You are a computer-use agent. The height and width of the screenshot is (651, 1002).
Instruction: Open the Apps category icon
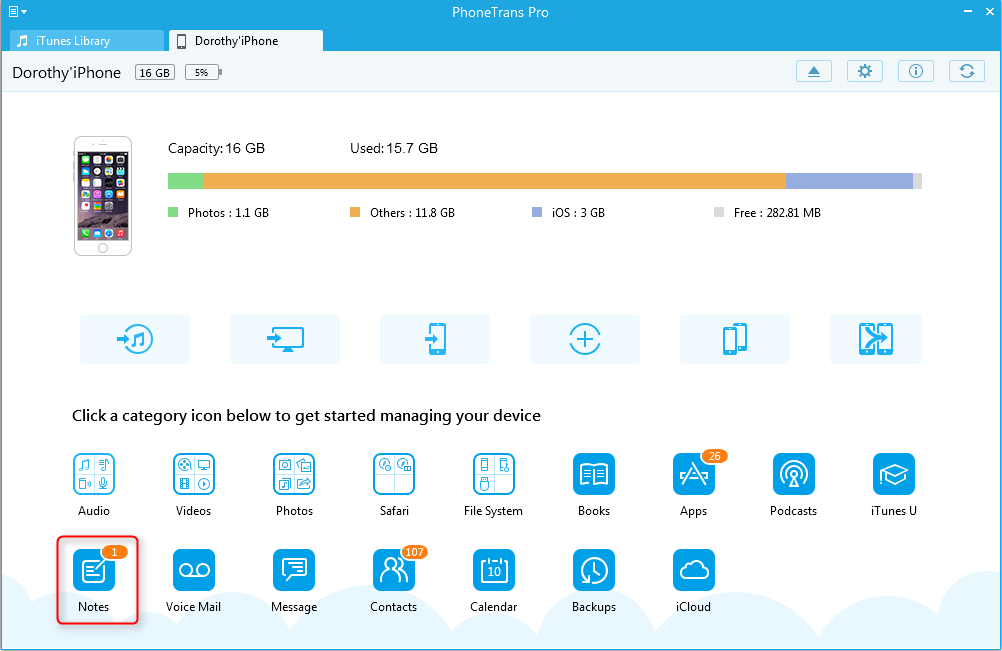694,475
